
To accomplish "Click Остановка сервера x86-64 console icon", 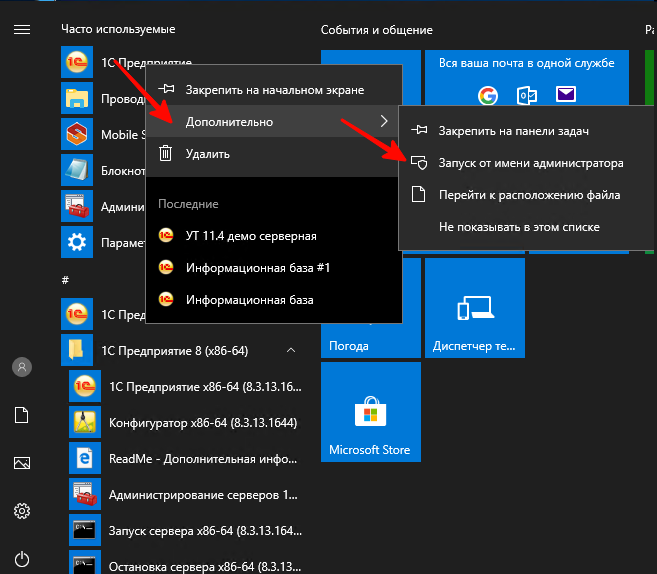I will pyautogui.click(x=85, y=562).
